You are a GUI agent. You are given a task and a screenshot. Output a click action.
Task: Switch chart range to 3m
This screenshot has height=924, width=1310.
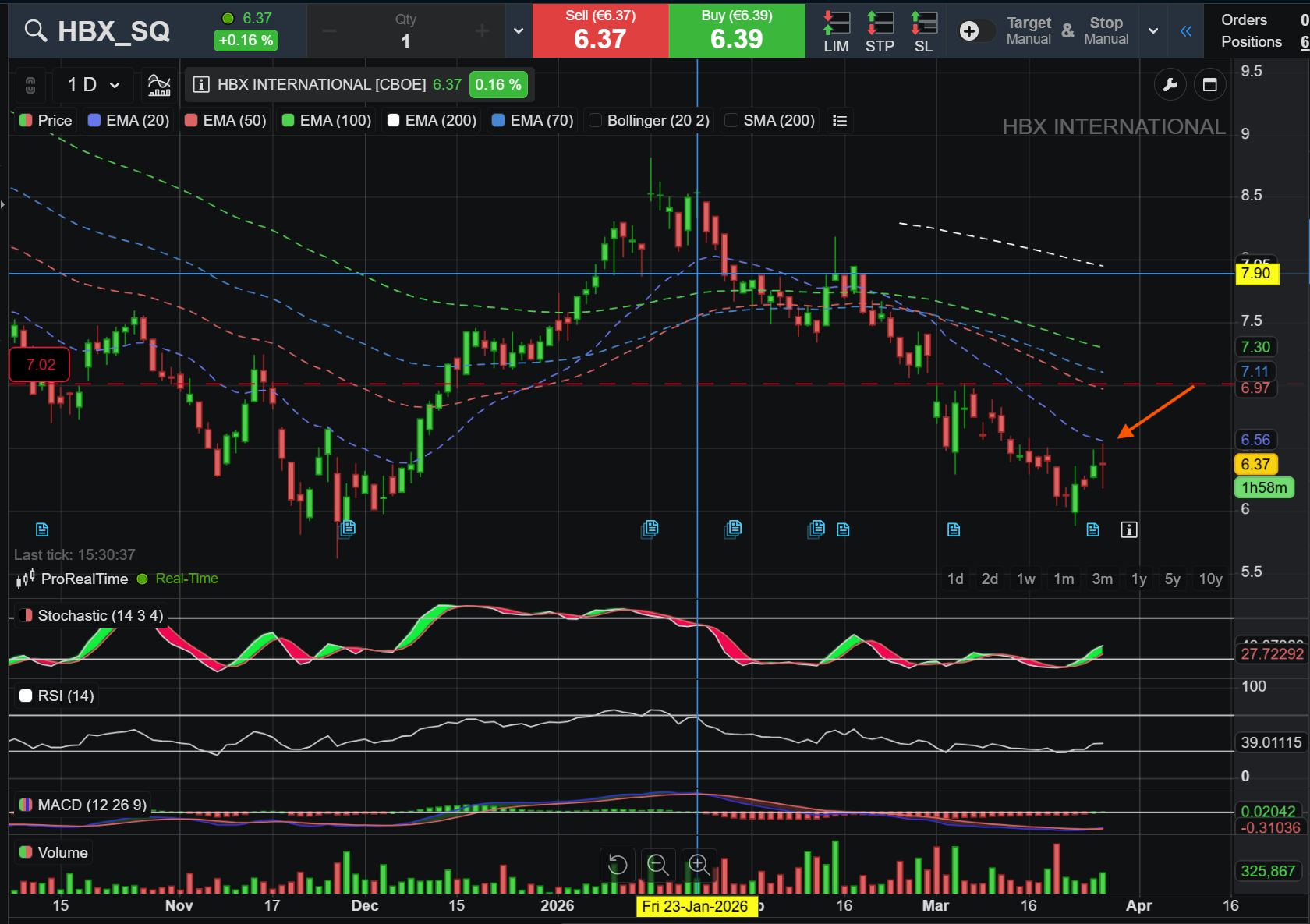1102,579
